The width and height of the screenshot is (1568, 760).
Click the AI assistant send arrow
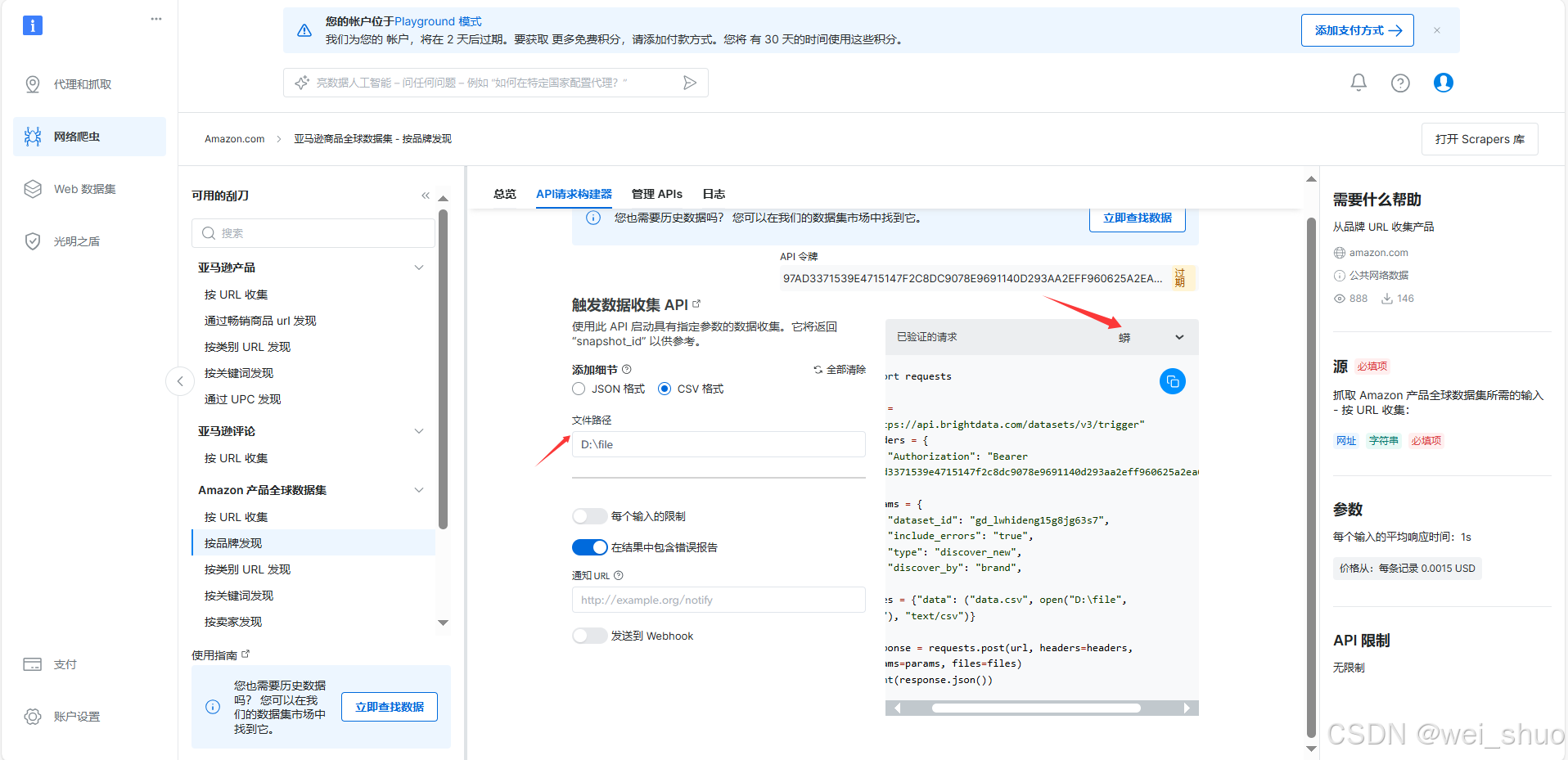tap(690, 83)
